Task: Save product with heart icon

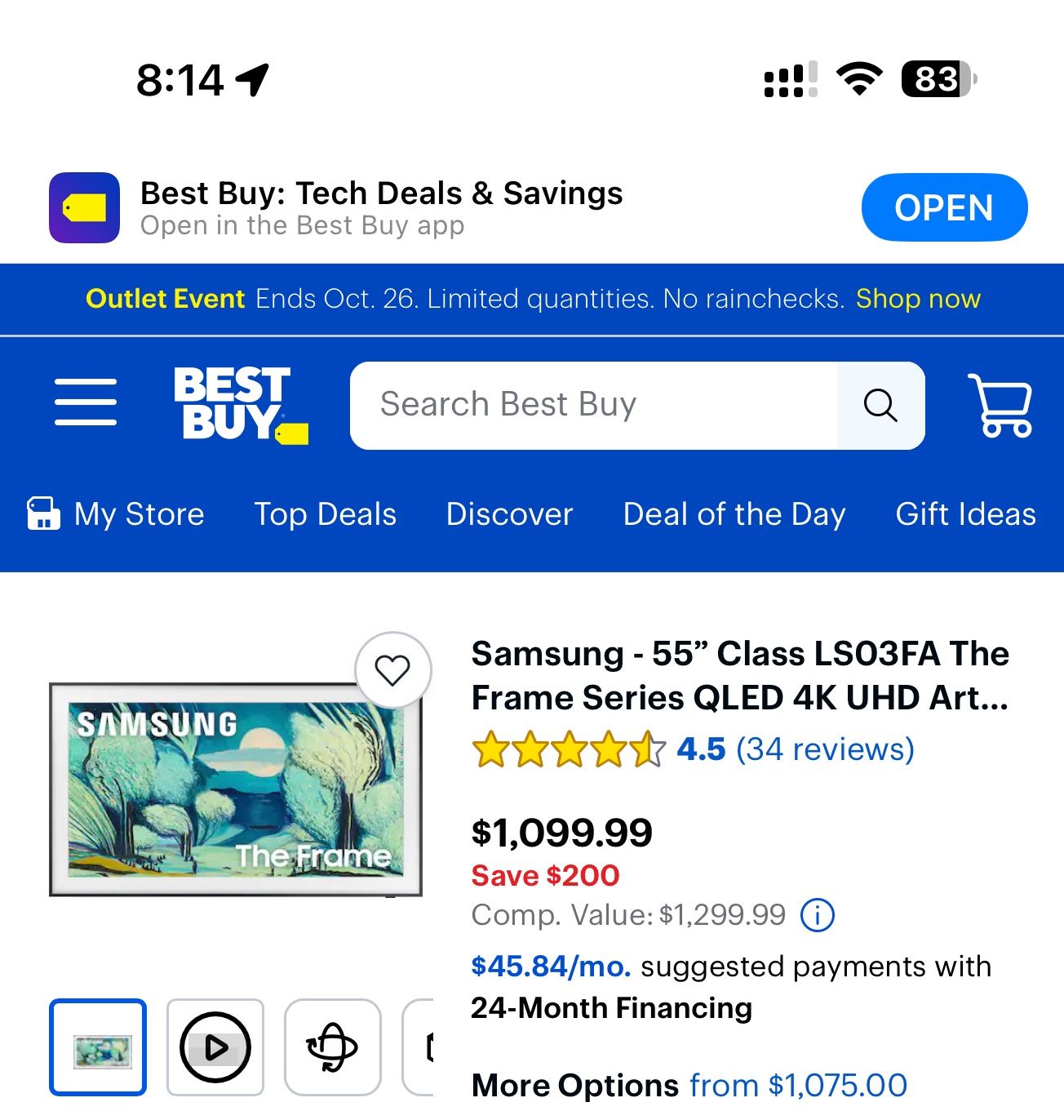Action: click(x=392, y=671)
